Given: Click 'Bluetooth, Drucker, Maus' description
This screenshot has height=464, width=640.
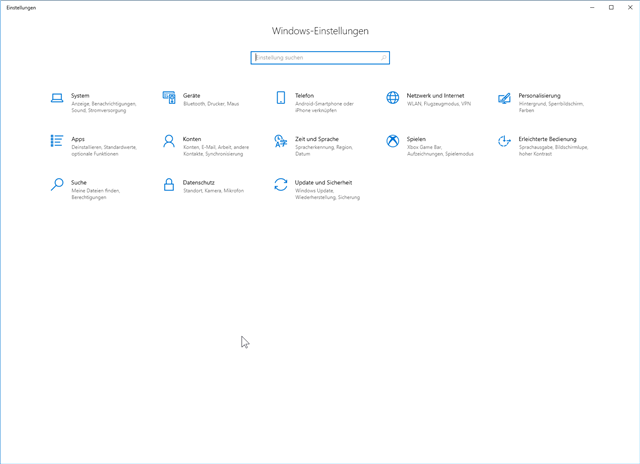Looking at the screenshot, I should 211,104.
